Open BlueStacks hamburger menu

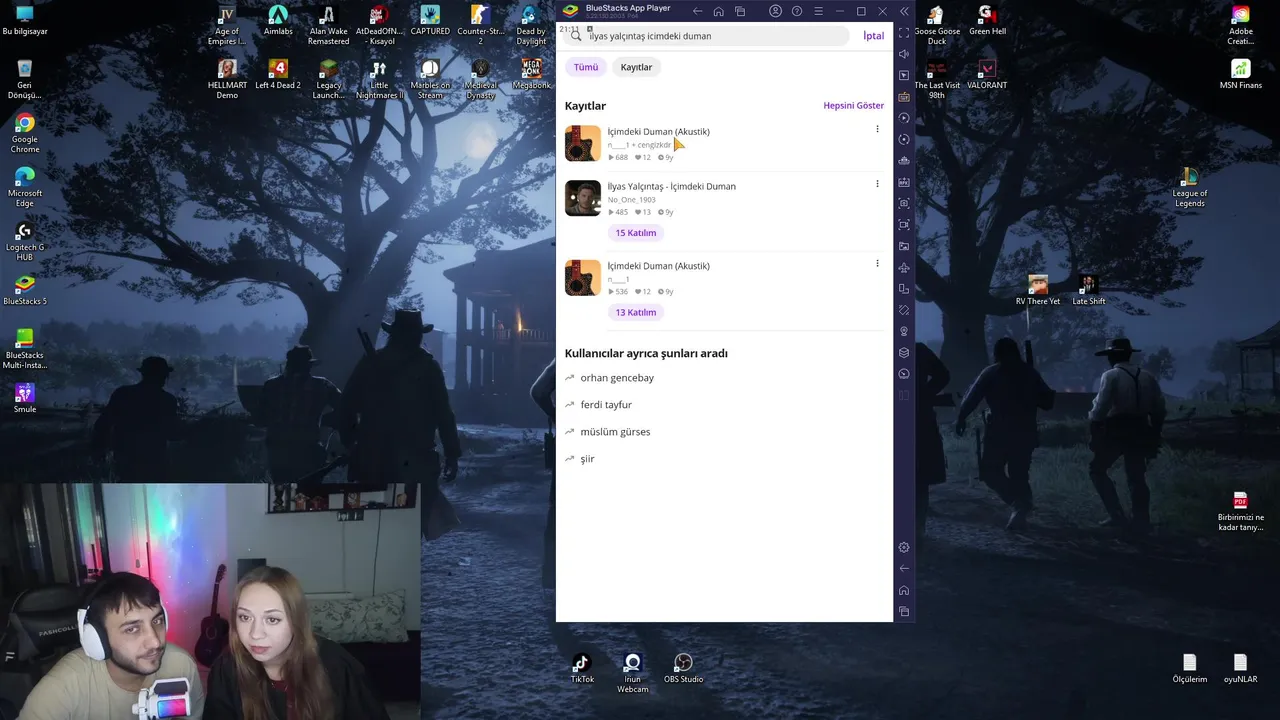click(x=818, y=11)
